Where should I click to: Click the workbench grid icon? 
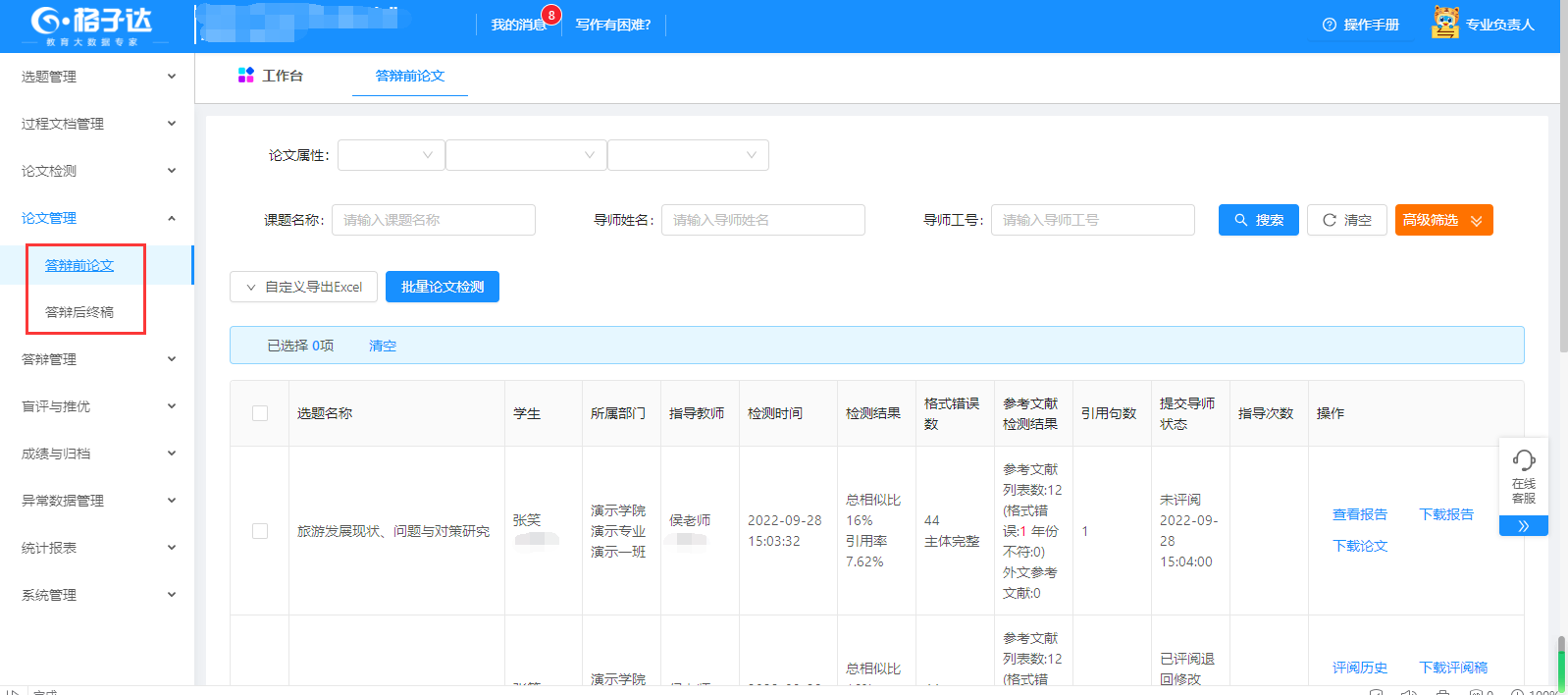pos(246,76)
